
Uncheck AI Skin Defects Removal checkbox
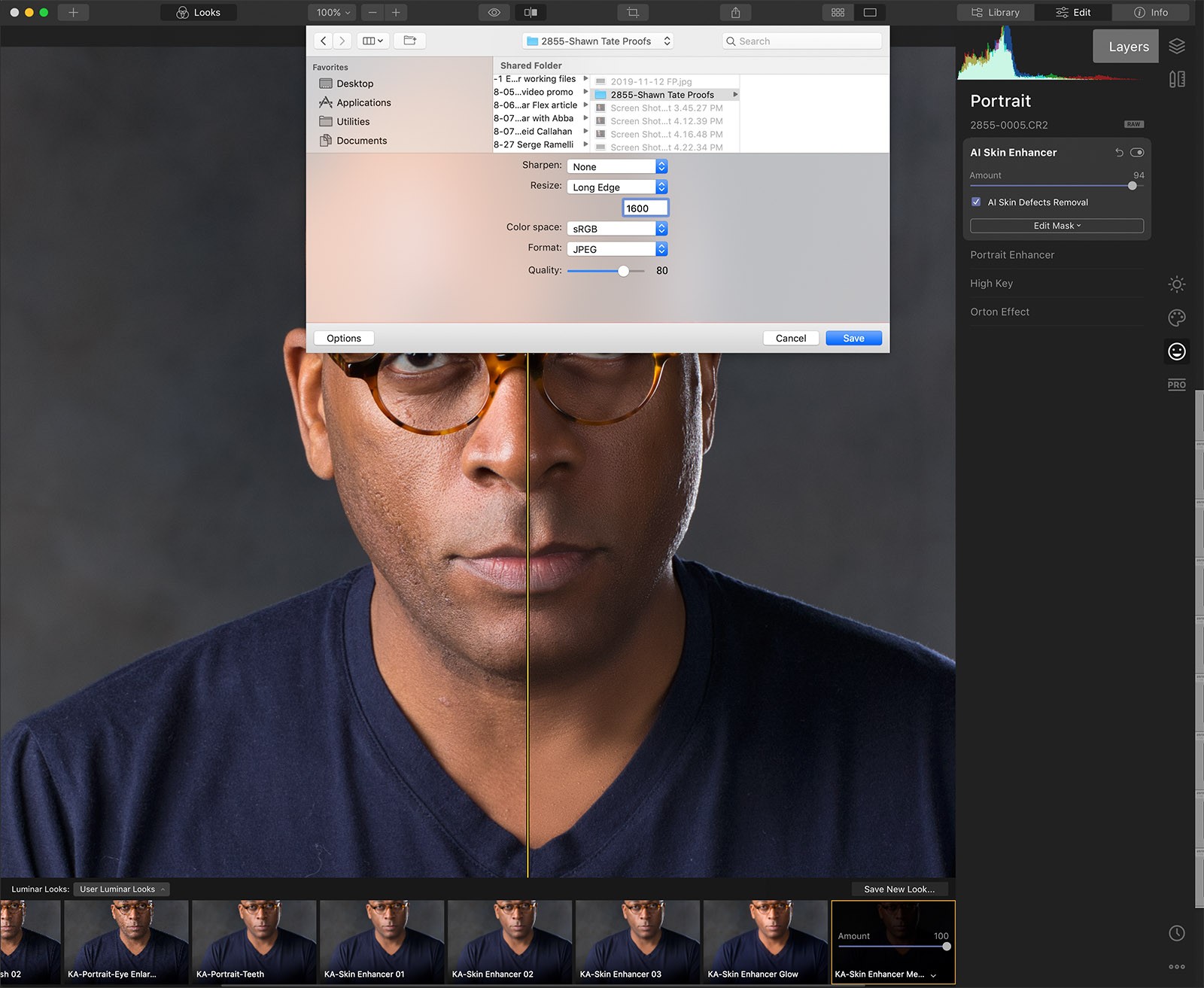[x=976, y=202]
